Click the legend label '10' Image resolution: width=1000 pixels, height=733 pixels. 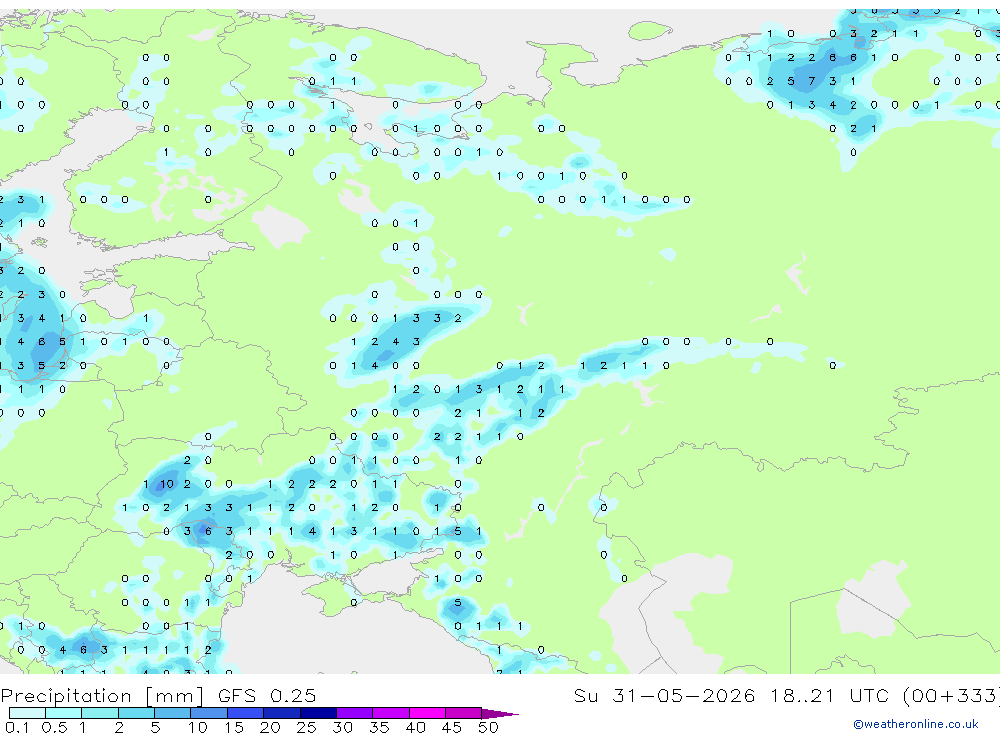pos(197,727)
